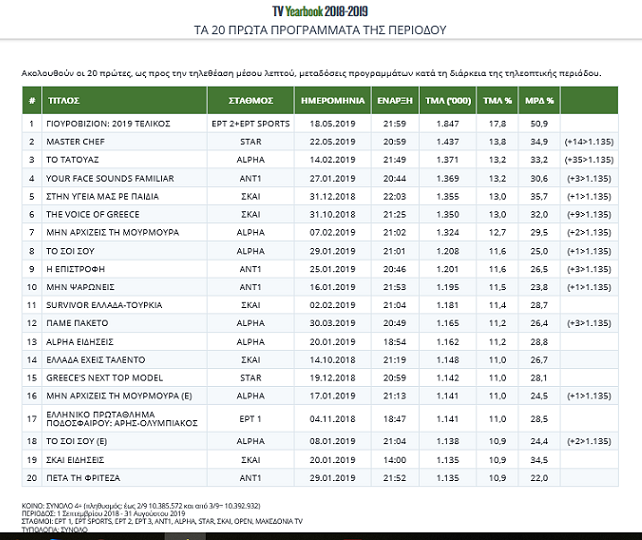This screenshot has width=642, height=540.
Task: Click station cell ΕΡΤ 2+ΕΡΤ SPORTS
Action: [251, 124]
